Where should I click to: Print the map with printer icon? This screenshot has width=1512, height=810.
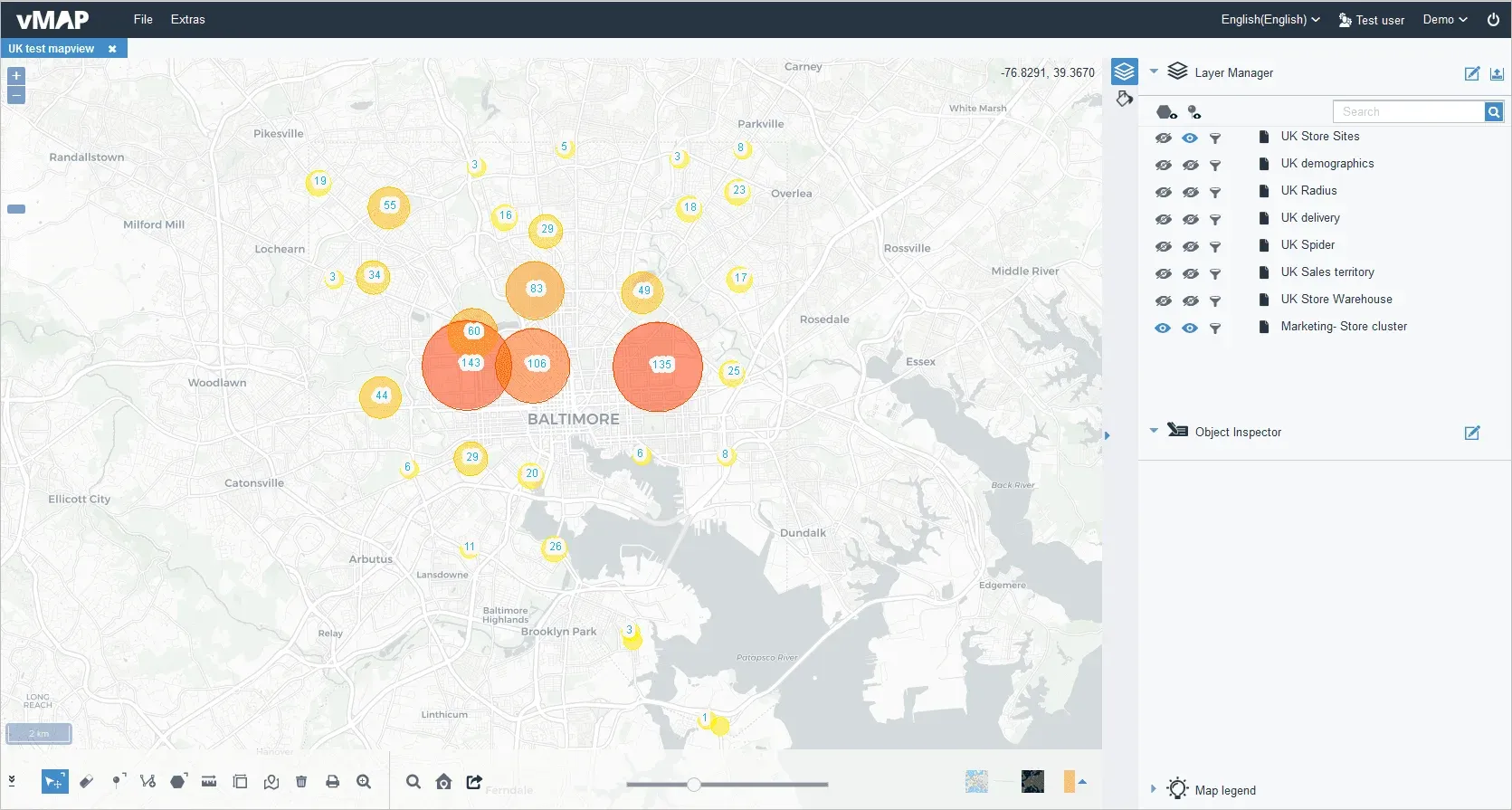[x=332, y=781]
